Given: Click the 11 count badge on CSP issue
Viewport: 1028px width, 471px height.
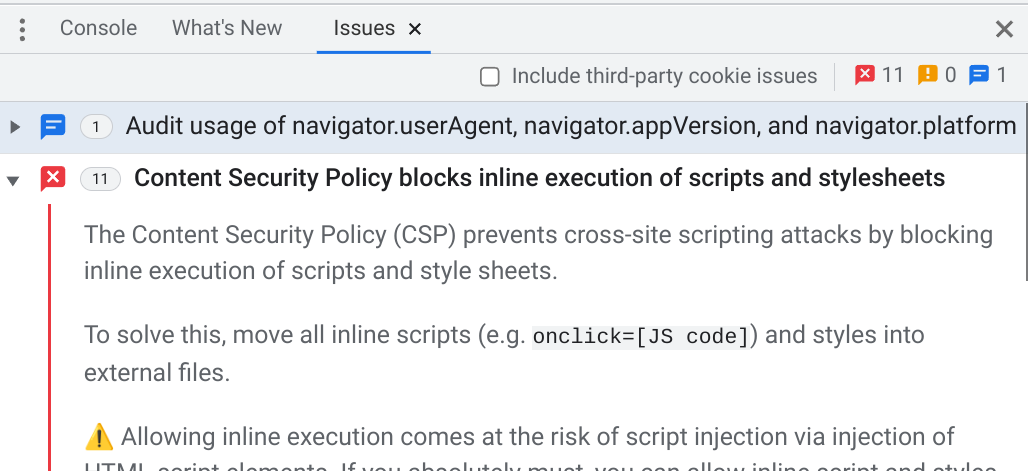Looking at the screenshot, I should coord(100,179).
